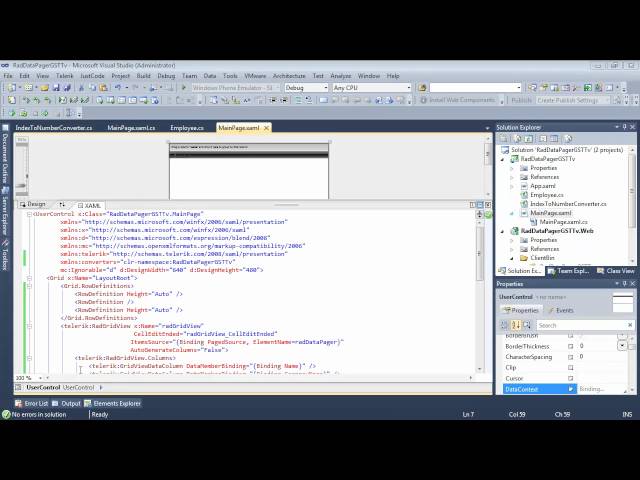Click the Categorized sort icon in Properties
The width and height of the screenshot is (640, 480).
(504, 325)
